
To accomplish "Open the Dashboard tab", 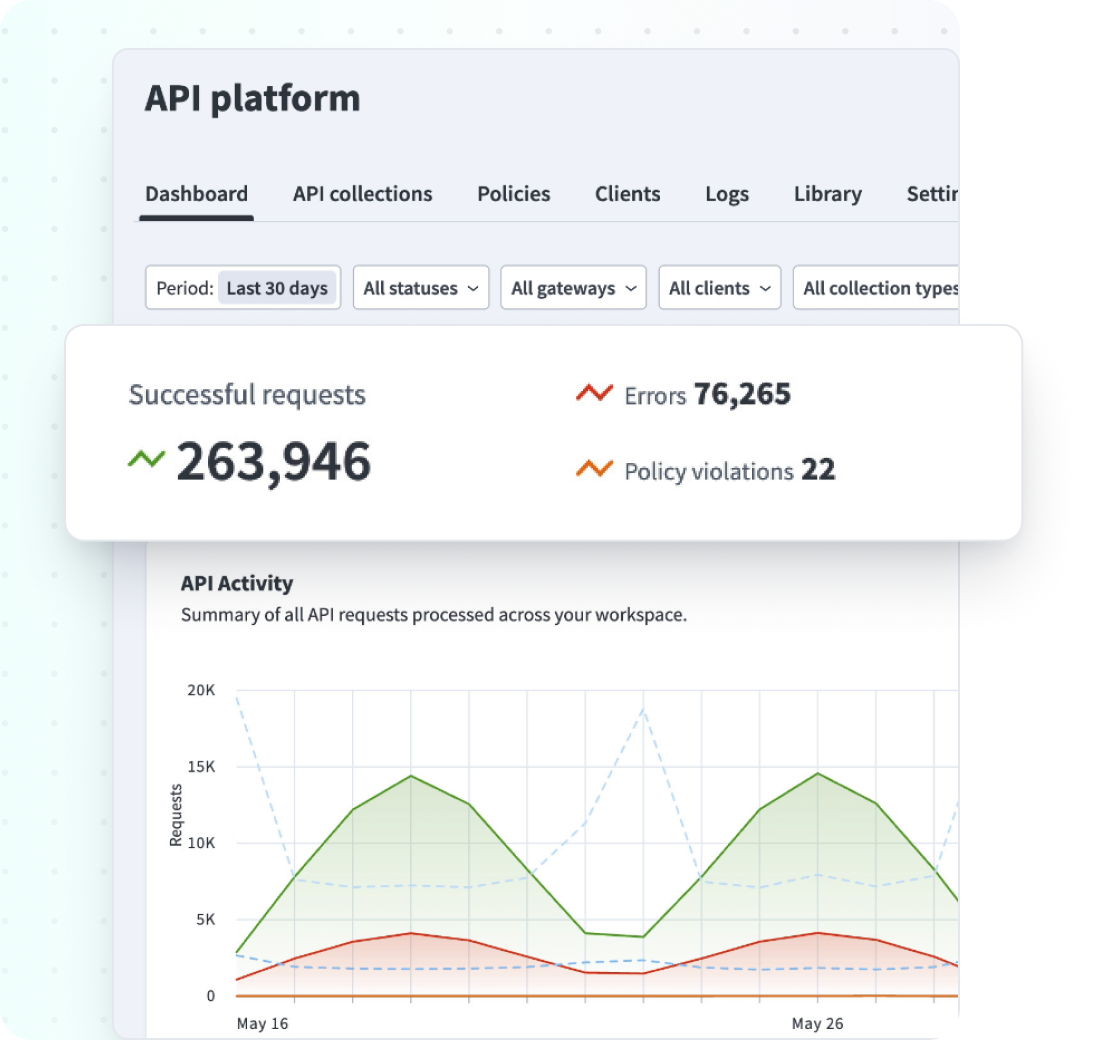I will (196, 194).
